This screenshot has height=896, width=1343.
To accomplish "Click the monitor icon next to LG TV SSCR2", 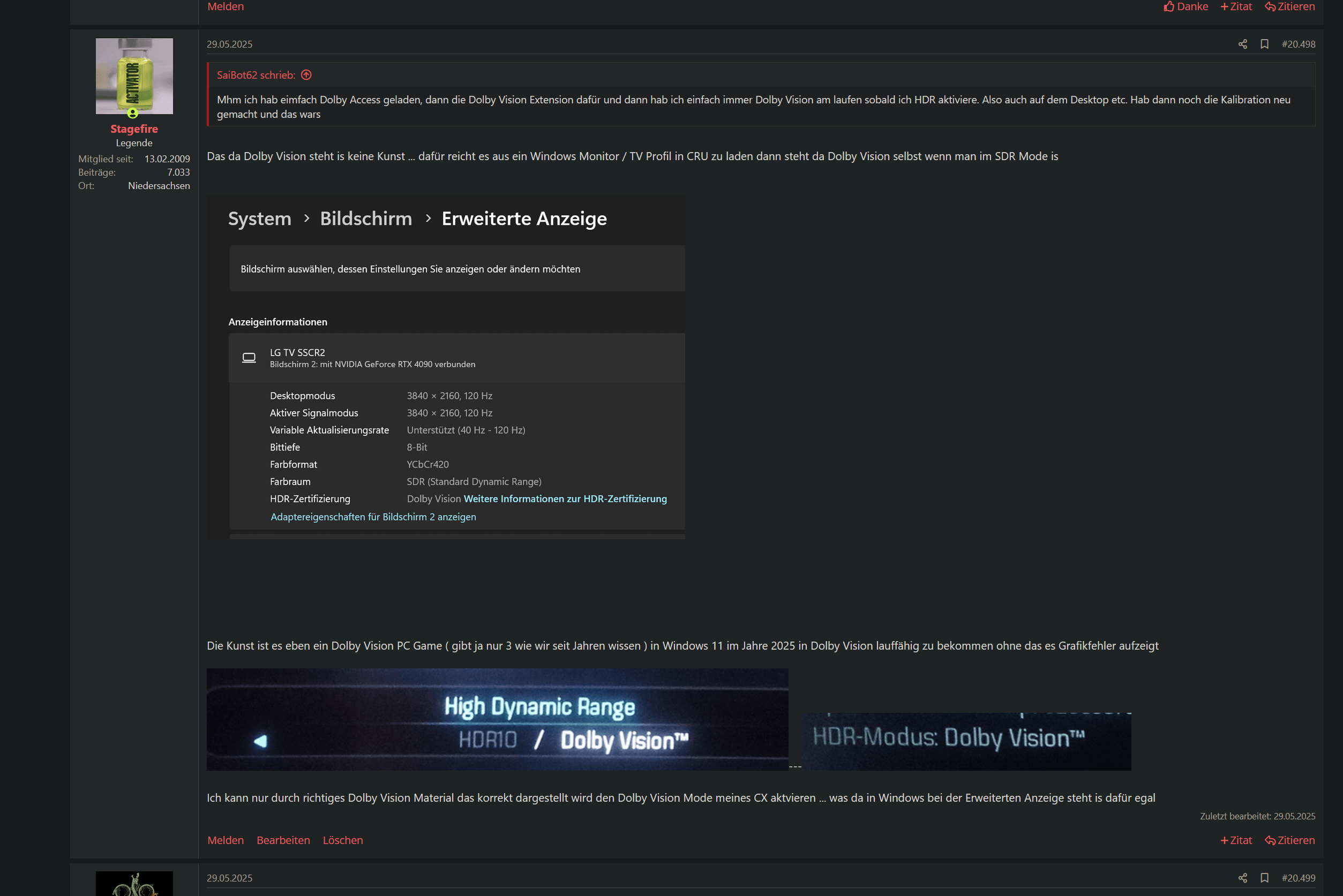I will [250, 357].
